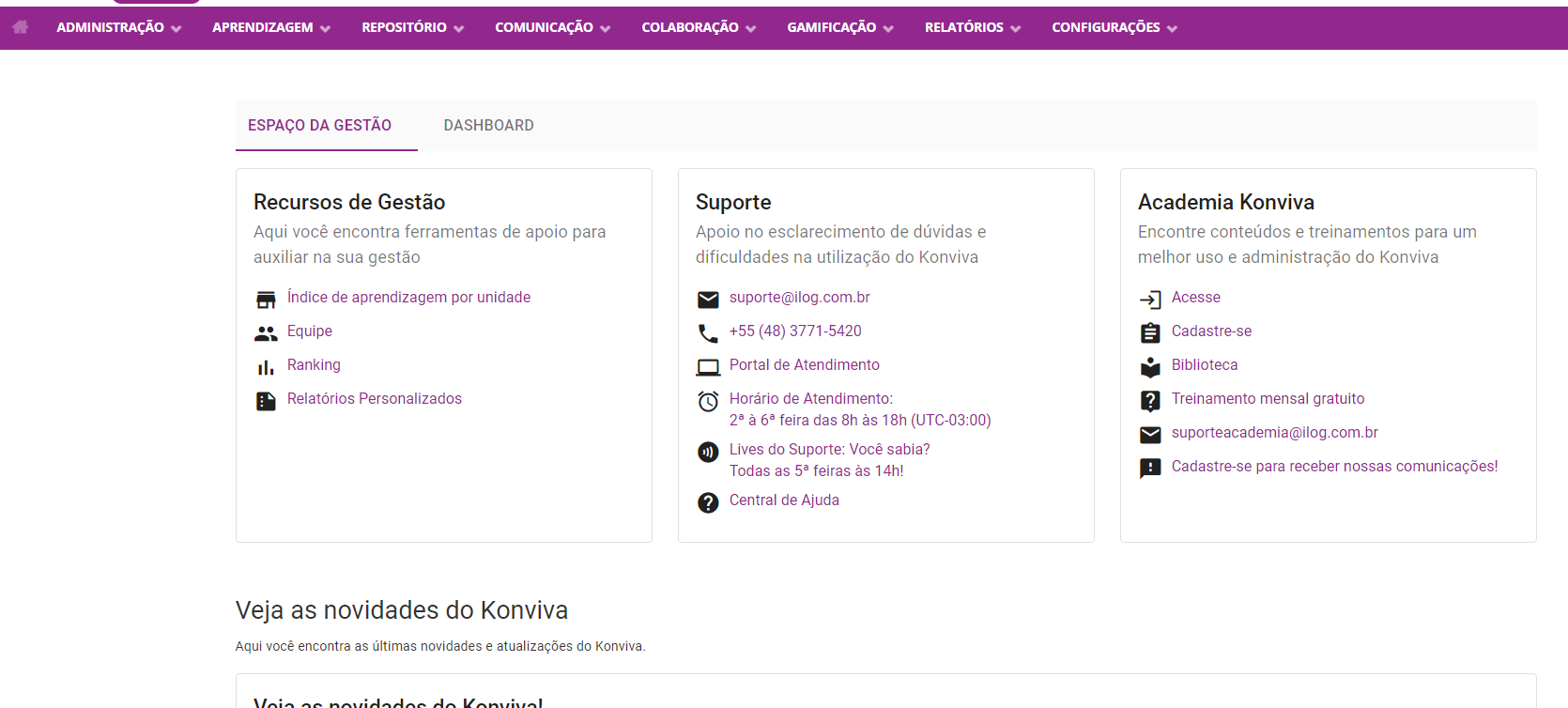Open the Biblioteca link

[x=1205, y=364]
